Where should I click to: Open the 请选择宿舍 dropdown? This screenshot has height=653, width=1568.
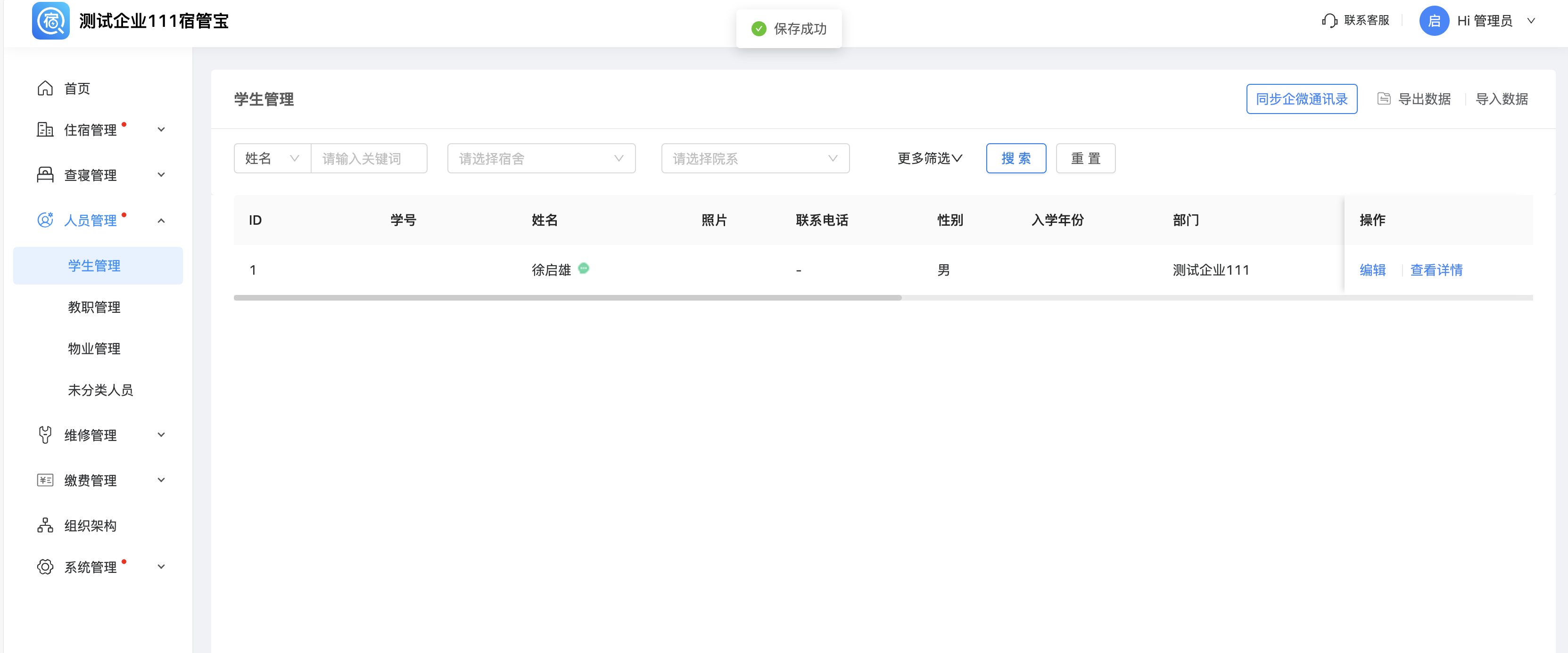point(541,158)
